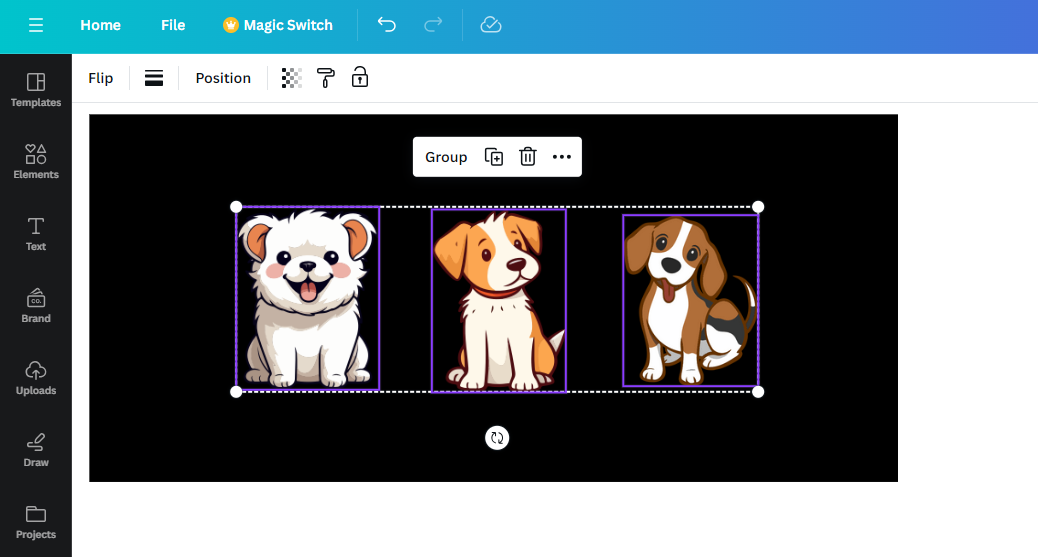Select the beagle puppy image
The height and width of the screenshot is (557, 1038).
690,300
